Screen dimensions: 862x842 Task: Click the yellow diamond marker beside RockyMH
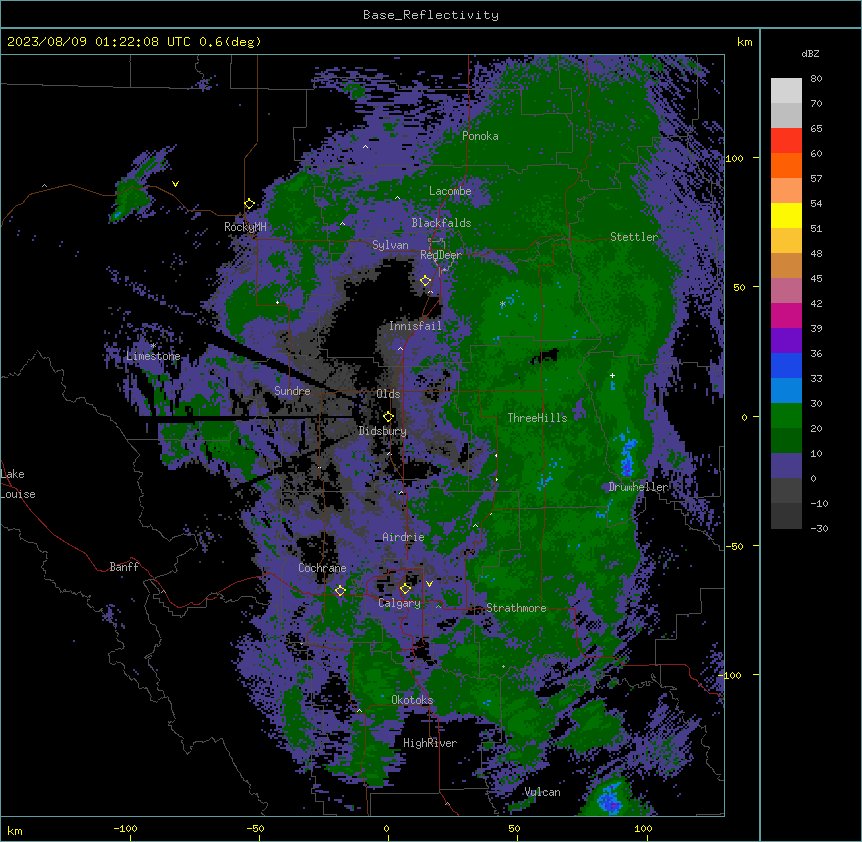click(x=249, y=204)
